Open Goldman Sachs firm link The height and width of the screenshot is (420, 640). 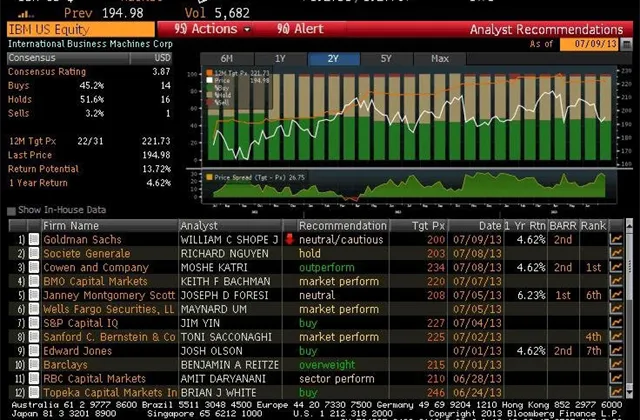tap(82, 240)
